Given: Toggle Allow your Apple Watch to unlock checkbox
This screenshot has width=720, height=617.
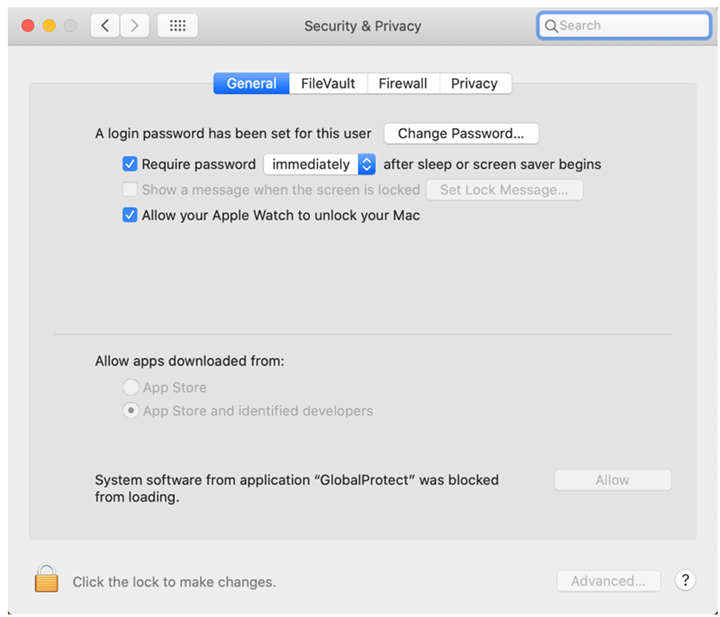Looking at the screenshot, I should [x=130, y=215].
